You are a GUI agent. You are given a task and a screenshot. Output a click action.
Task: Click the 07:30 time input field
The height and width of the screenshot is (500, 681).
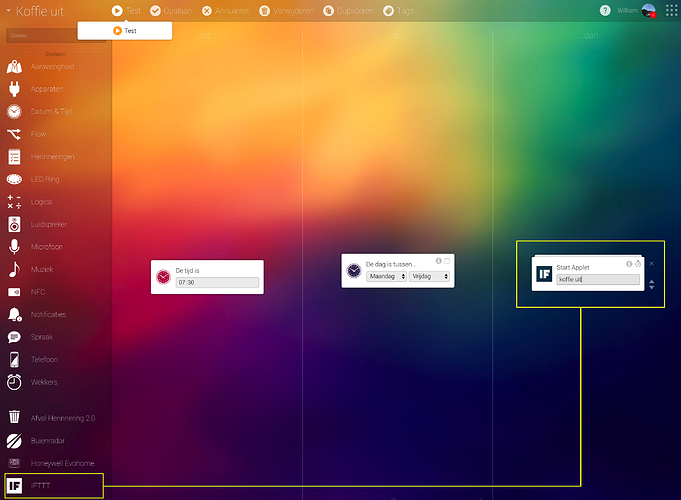pos(217,282)
